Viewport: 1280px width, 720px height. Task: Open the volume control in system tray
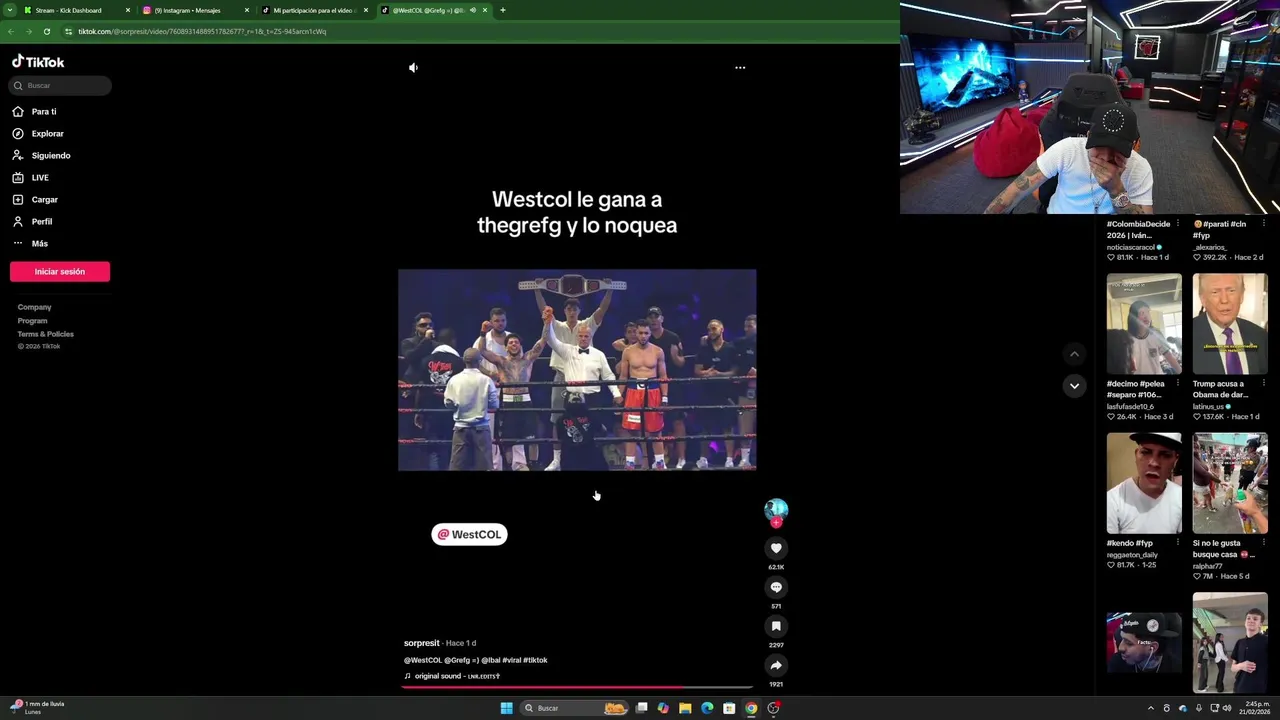click(1227, 708)
